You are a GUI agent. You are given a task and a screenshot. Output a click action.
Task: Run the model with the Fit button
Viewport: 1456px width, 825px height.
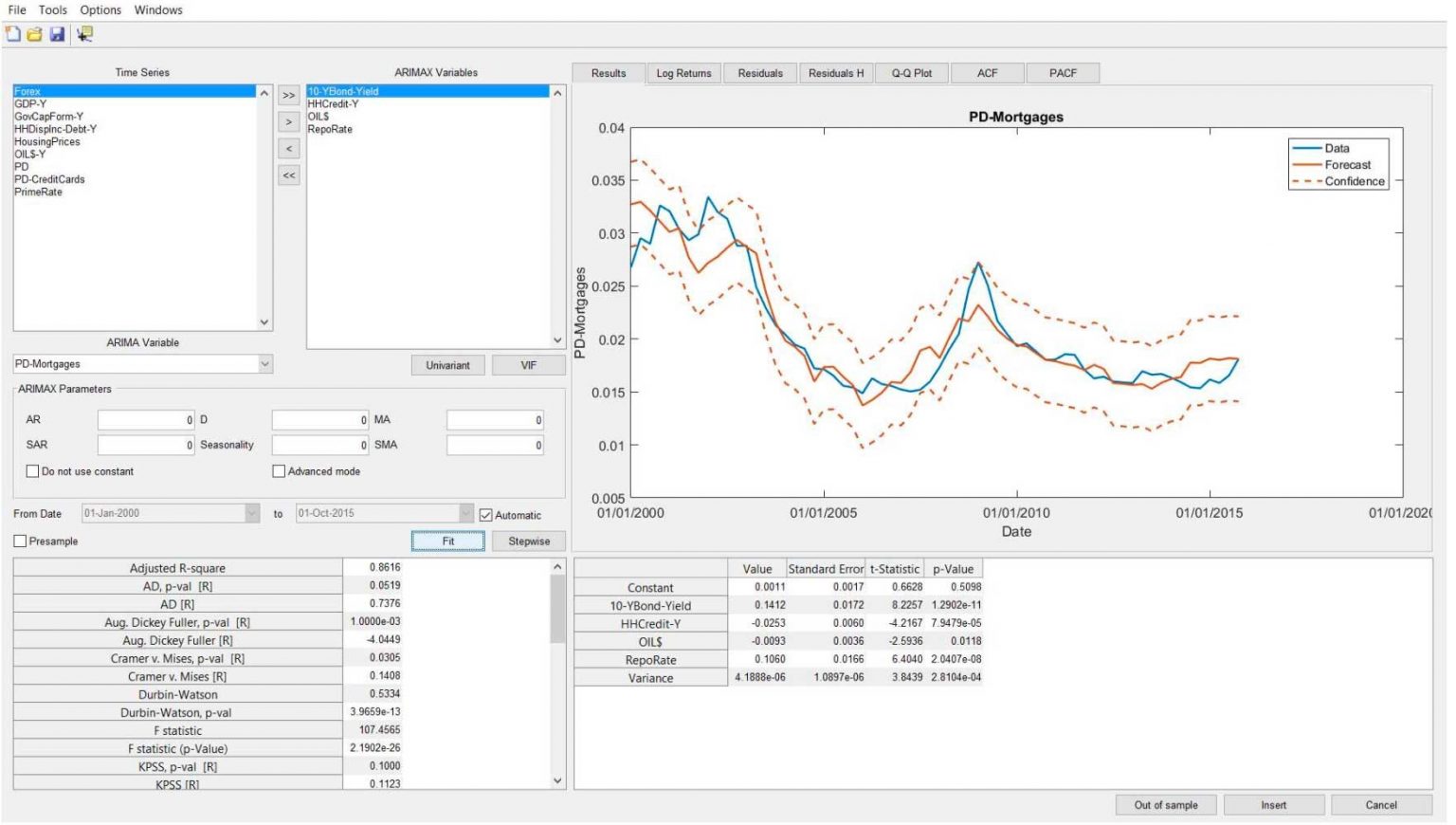(x=447, y=541)
